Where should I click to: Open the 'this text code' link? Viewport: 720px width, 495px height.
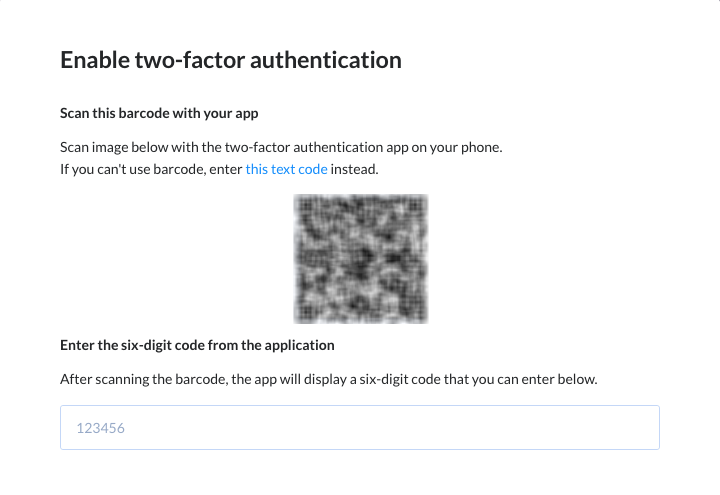tap(286, 169)
